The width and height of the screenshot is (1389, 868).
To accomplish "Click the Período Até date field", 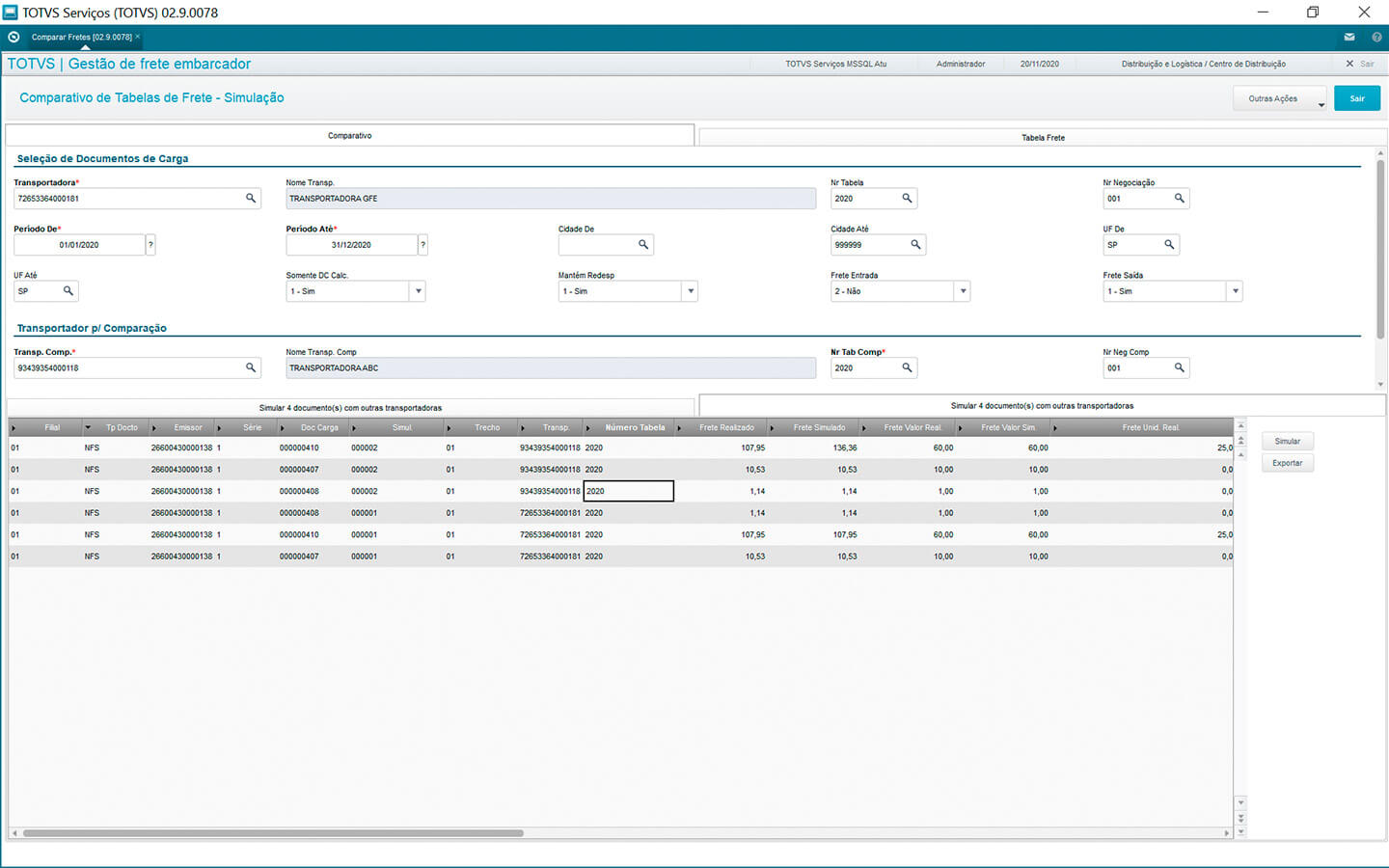I will point(351,245).
